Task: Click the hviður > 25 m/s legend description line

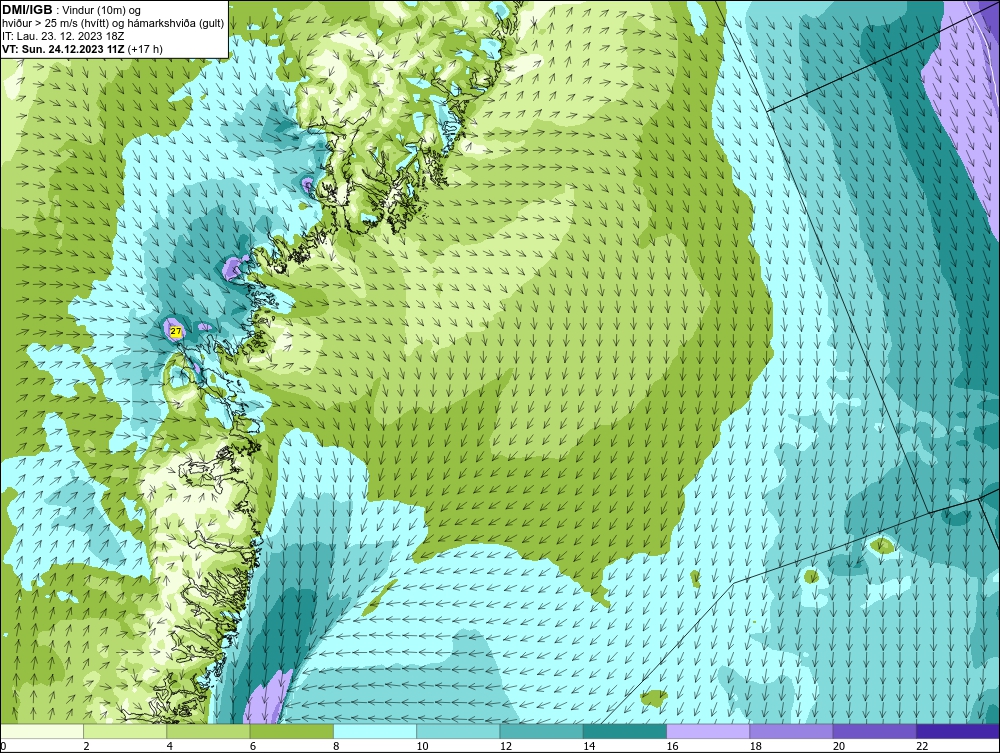Action: click(113, 24)
